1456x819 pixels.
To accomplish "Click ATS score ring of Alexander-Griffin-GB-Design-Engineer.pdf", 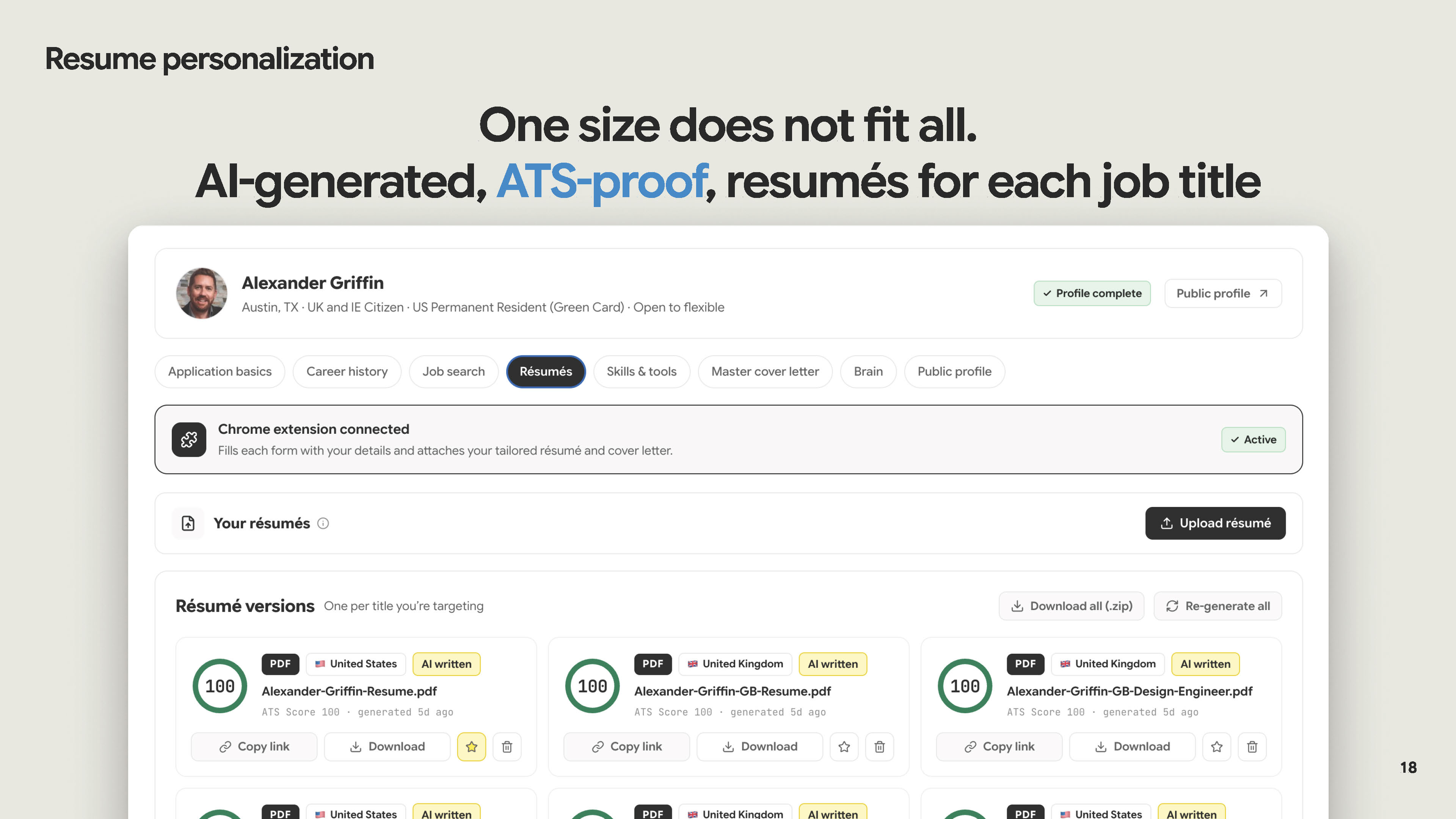I will coord(965,686).
